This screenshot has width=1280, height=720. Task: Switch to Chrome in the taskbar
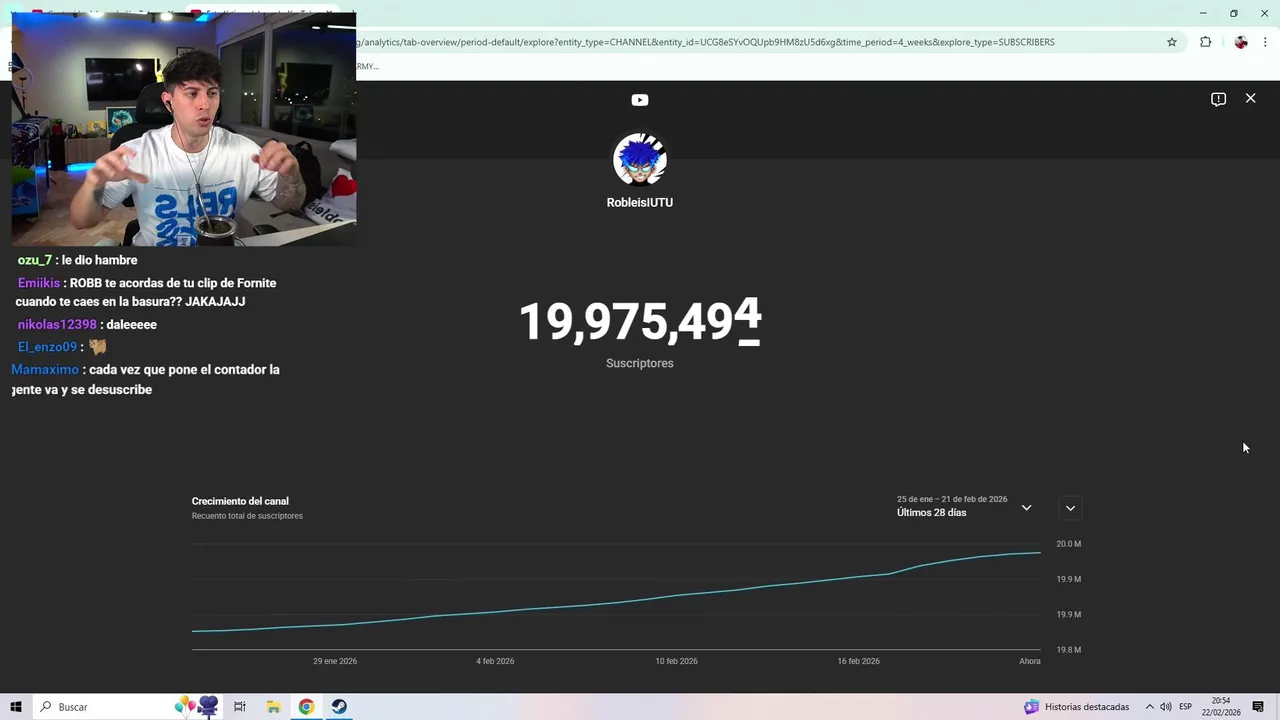pyautogui.click(x=306, y=707)
